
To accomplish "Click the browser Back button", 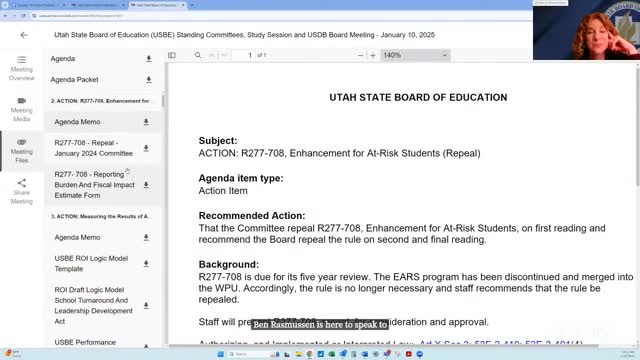I will [x=5, y=16].
